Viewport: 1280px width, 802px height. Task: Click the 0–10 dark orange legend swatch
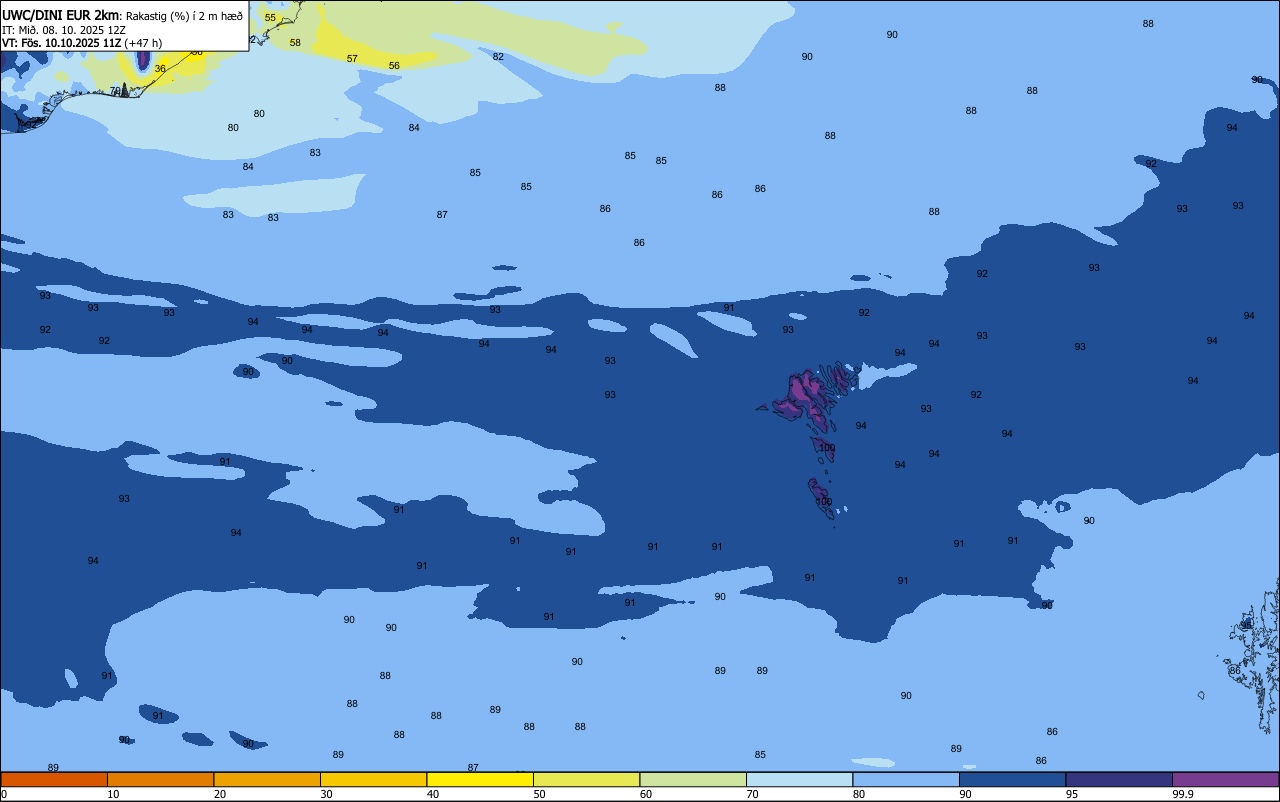click(54, 779)
